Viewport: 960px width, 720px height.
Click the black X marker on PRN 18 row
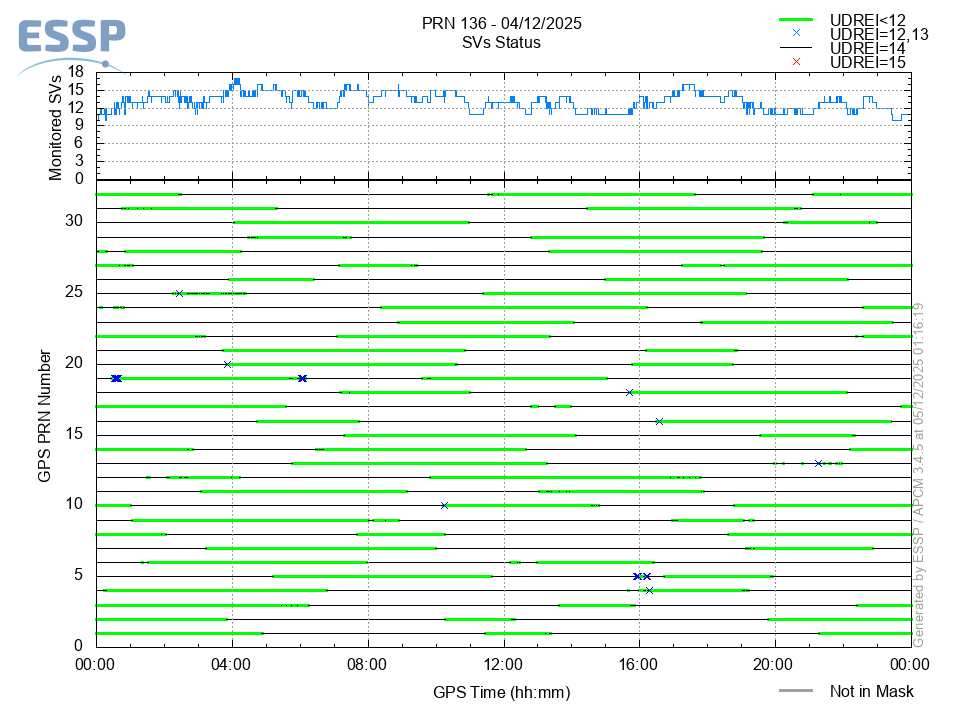coord(629,392)
